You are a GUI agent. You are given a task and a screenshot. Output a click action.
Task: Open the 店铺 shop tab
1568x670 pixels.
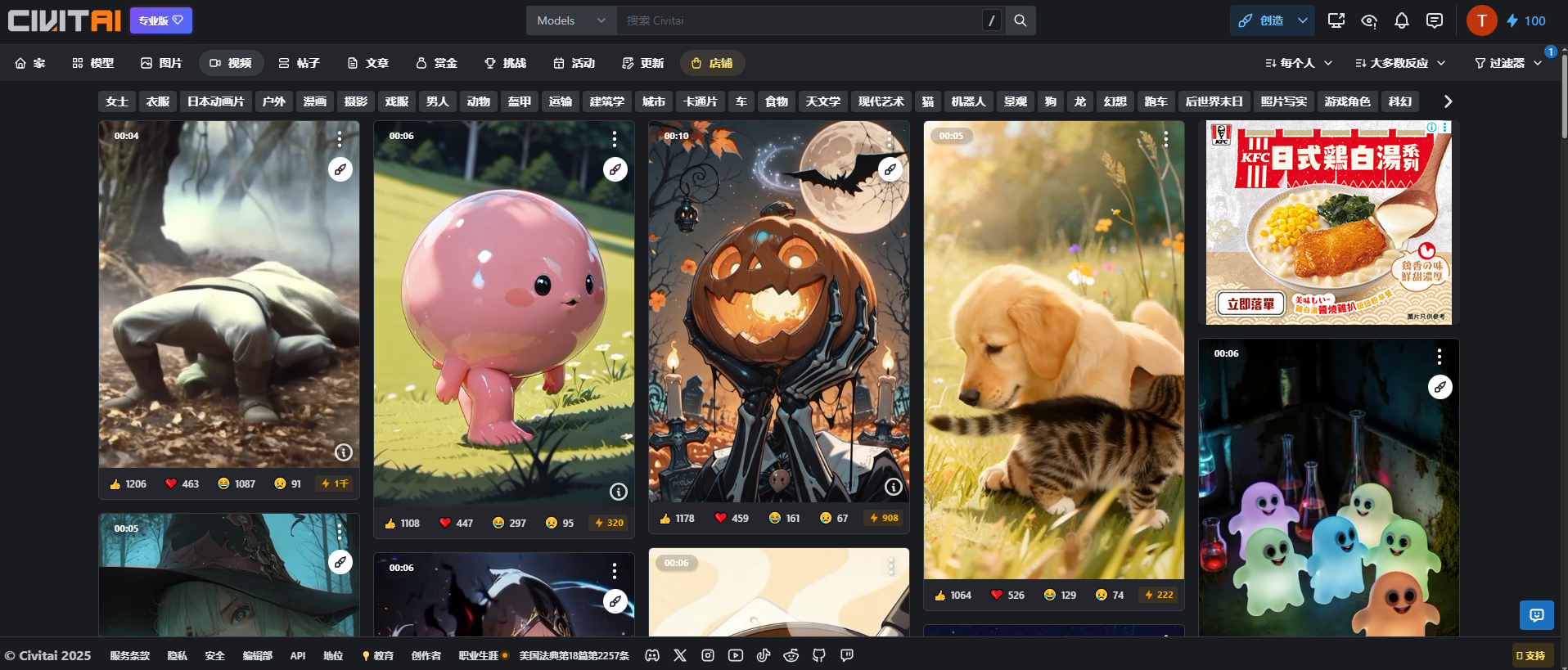712,63
